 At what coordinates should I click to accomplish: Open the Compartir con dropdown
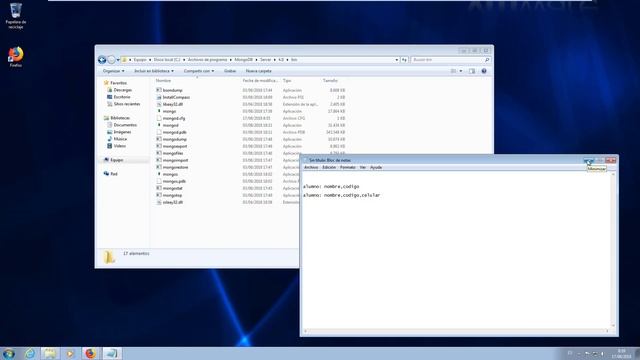coord(199,71)
